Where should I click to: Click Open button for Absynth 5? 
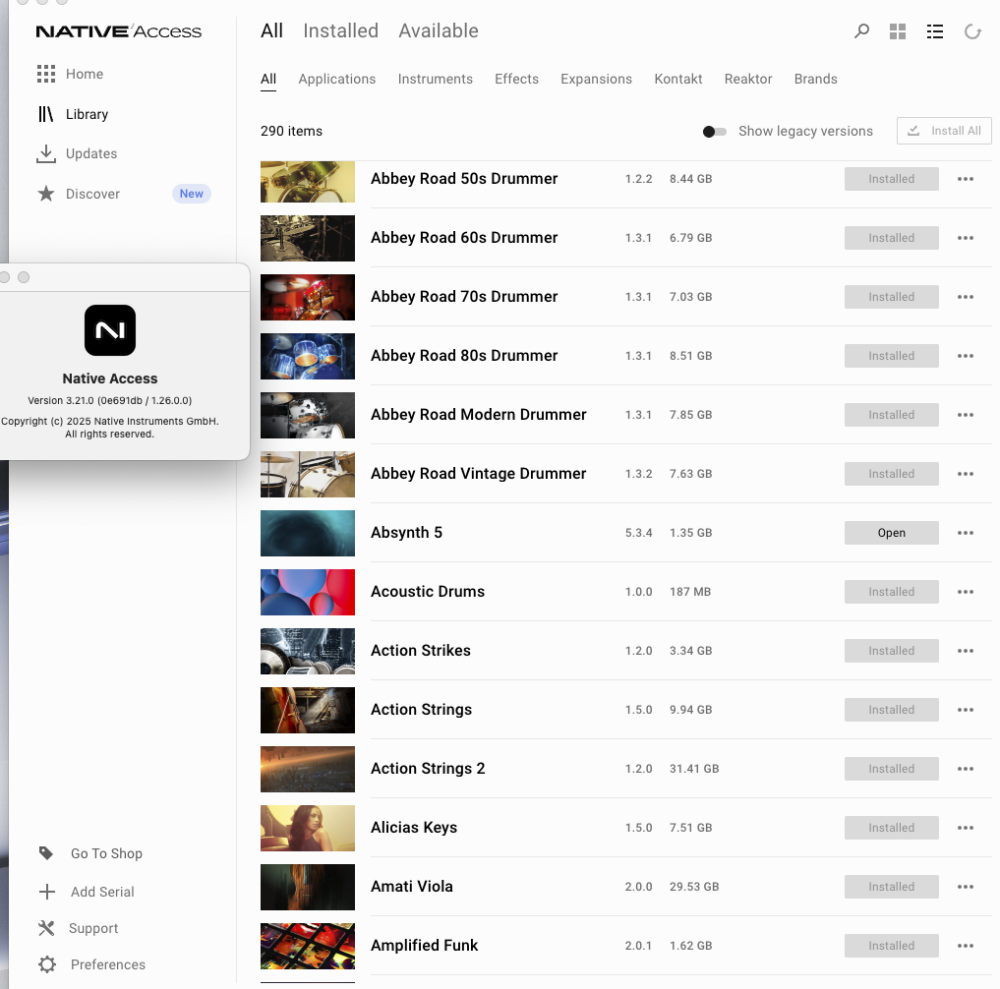click(892, 533)
